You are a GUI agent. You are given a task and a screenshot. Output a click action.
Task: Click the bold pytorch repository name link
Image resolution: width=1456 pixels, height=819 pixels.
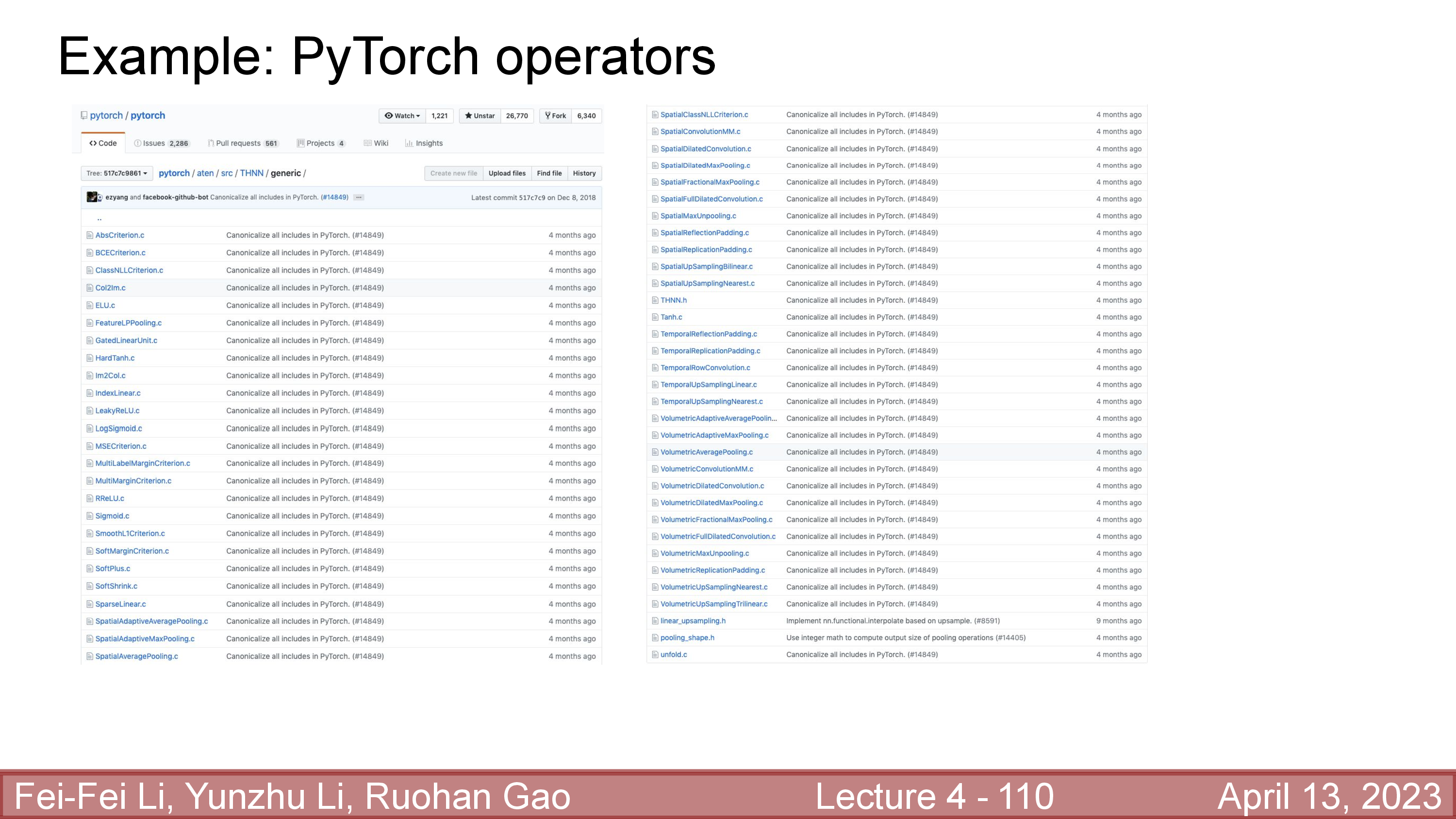[148, 115]
